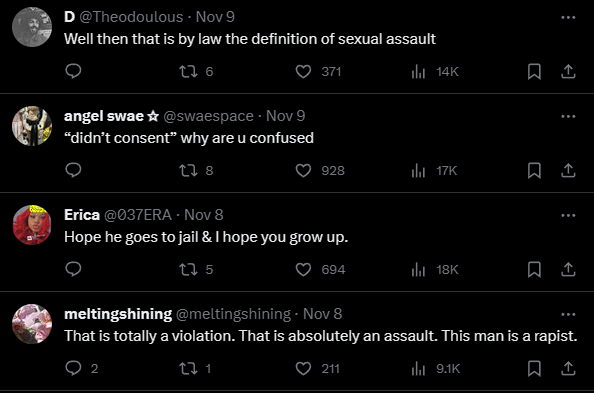Open the @swaespace profile handle
This screenshot has width=594, height=393.
click(x=208, y=116)
